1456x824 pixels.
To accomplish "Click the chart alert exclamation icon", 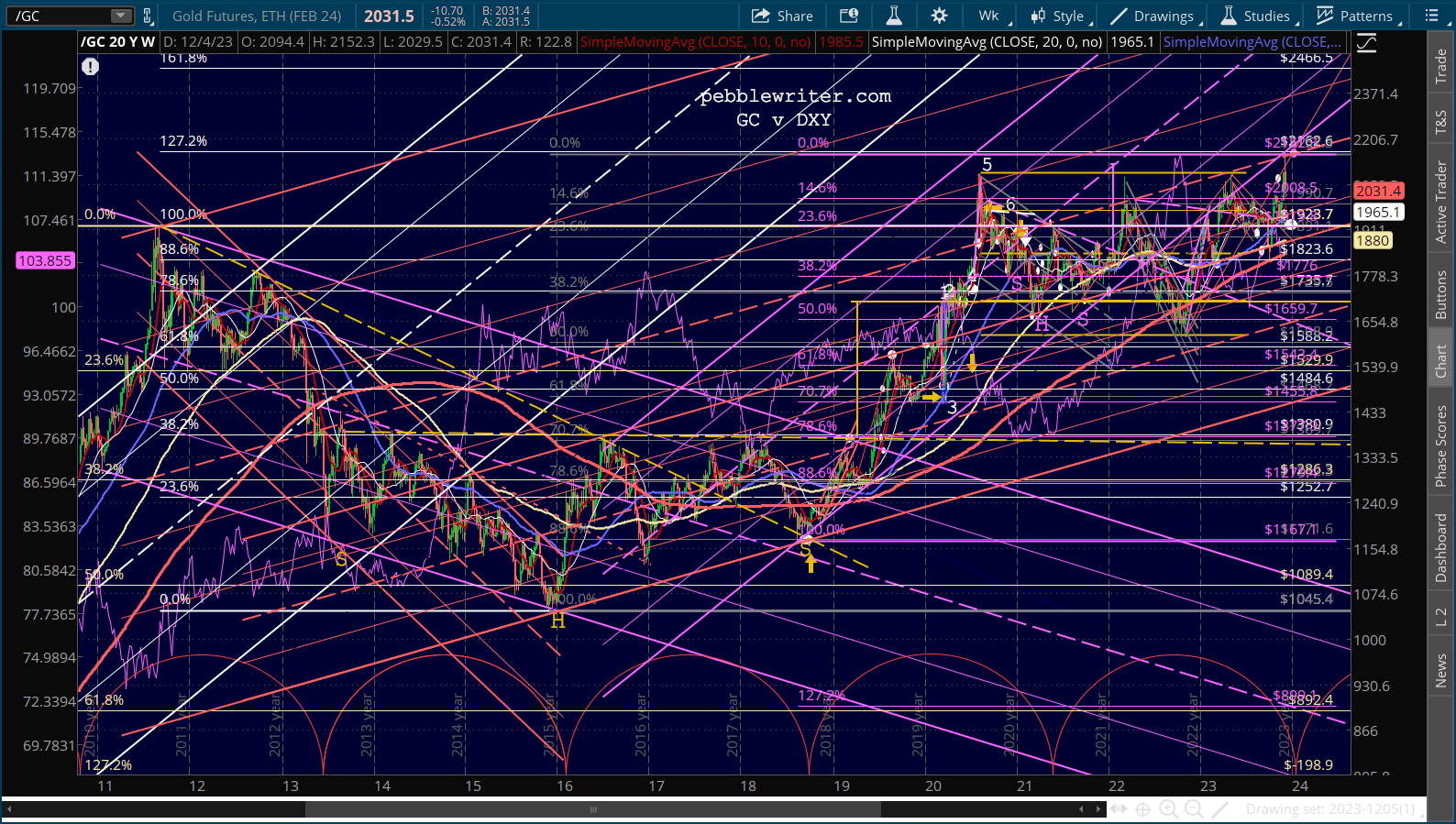I will click(x=90, y=66).
